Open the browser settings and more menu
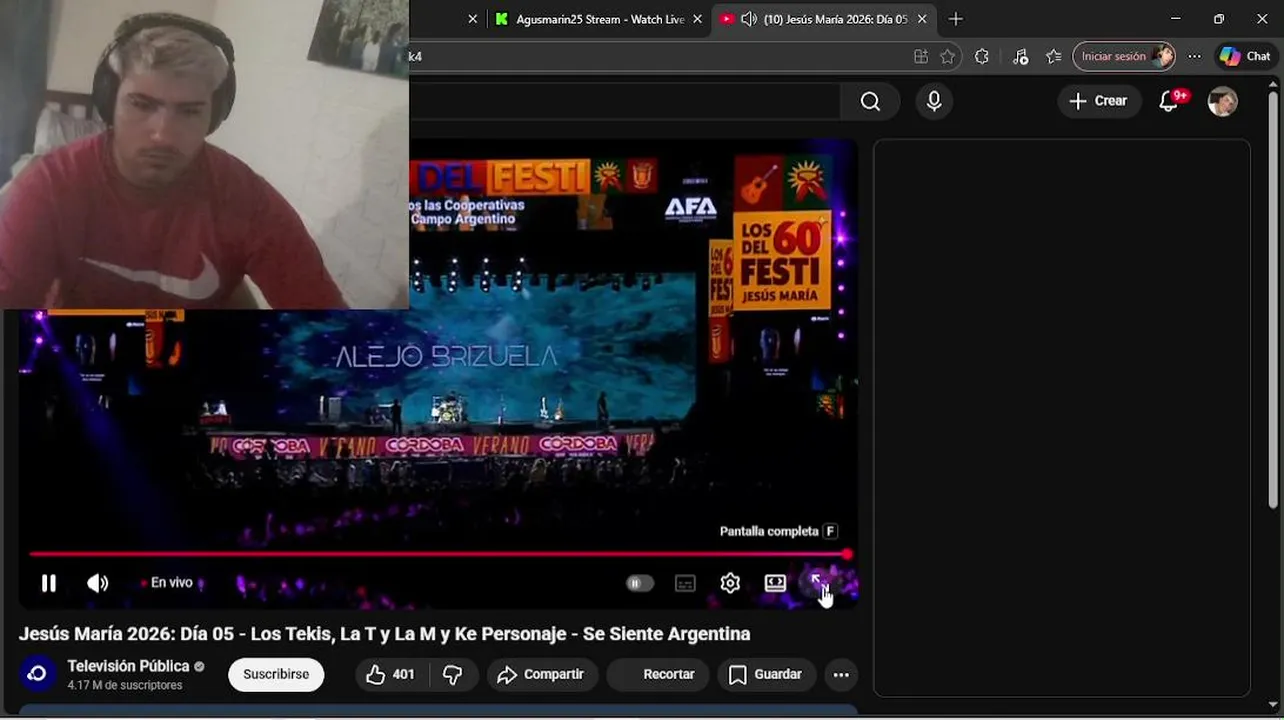Screen dimensions: 1284x720 point(1194,57)
